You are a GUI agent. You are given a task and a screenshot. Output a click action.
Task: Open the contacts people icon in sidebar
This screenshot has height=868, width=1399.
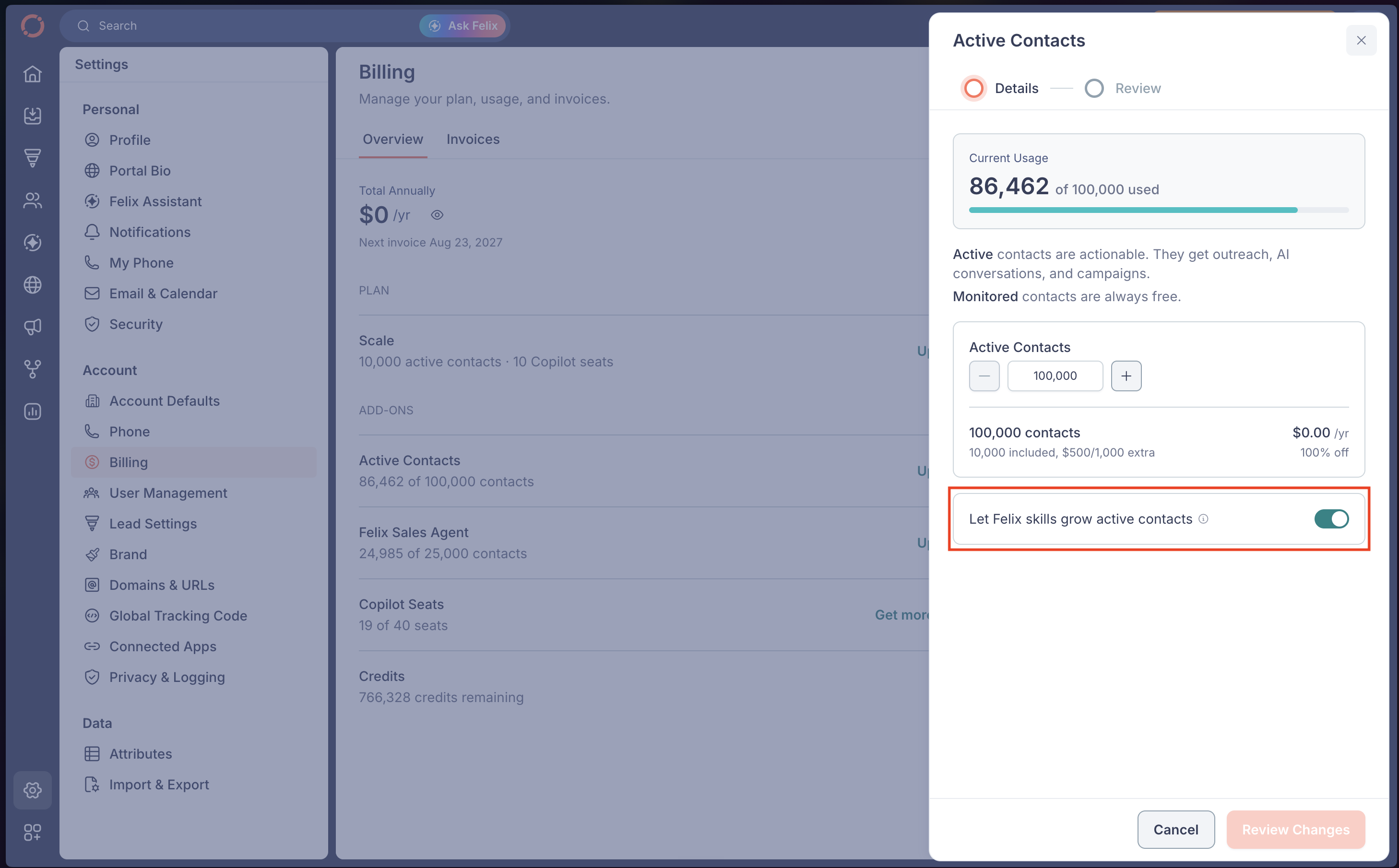tap(33, 200)
